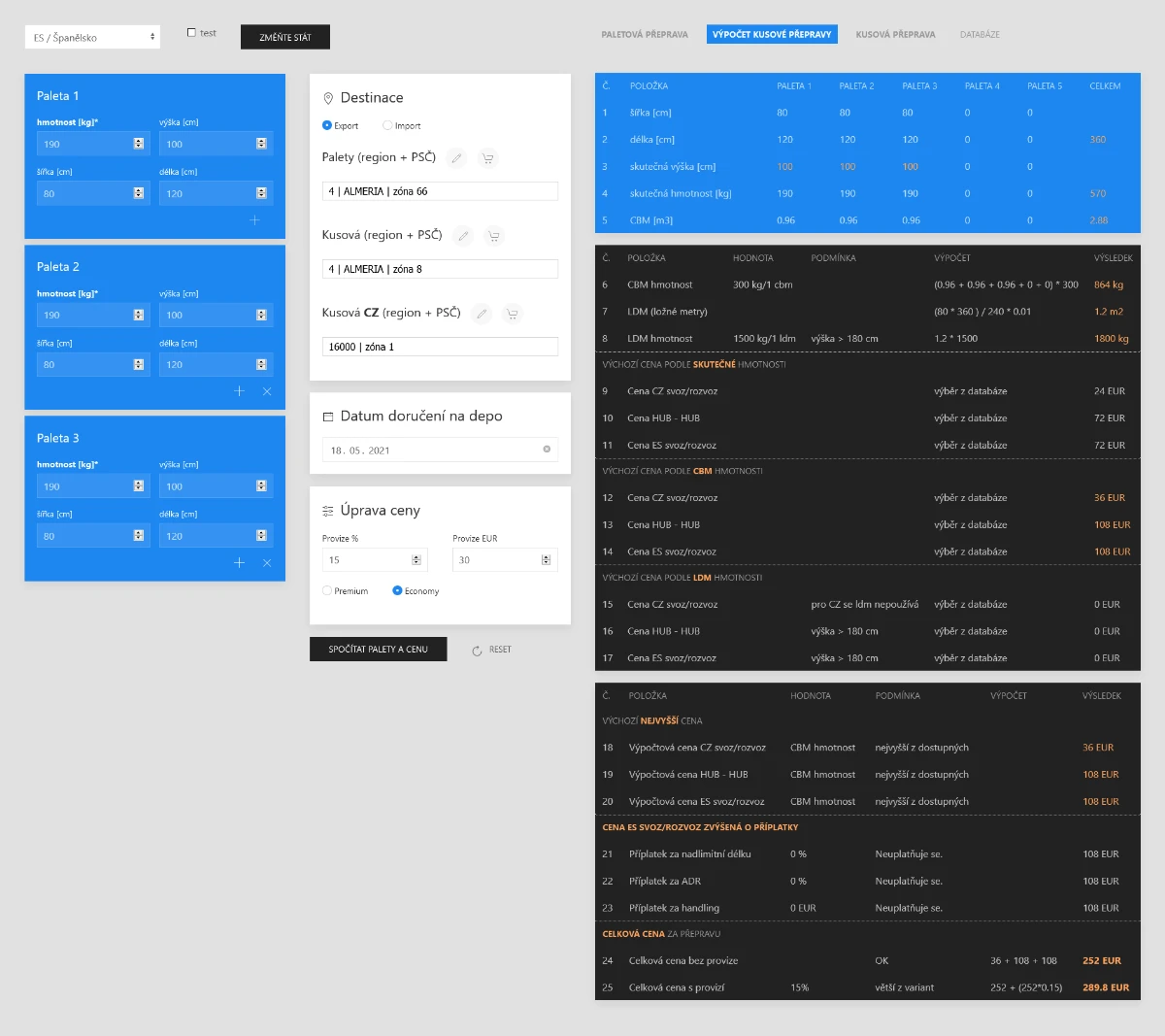
Task: Select the Import radio option
Action: point(387,125)
